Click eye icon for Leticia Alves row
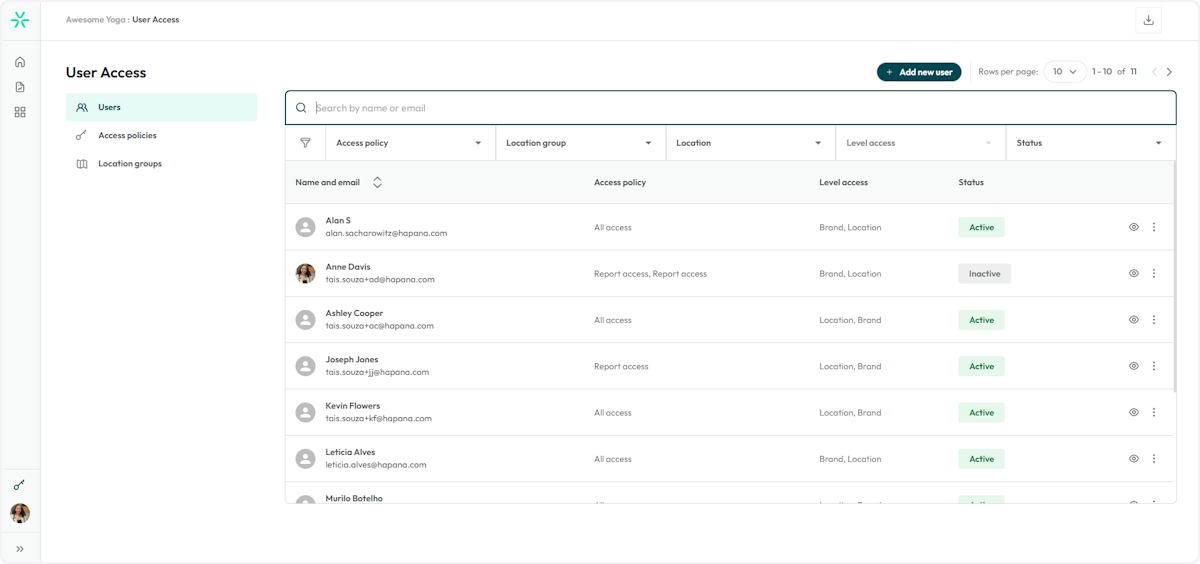The height and width of the screenshot is (564, 1200). pos(1134,459)
